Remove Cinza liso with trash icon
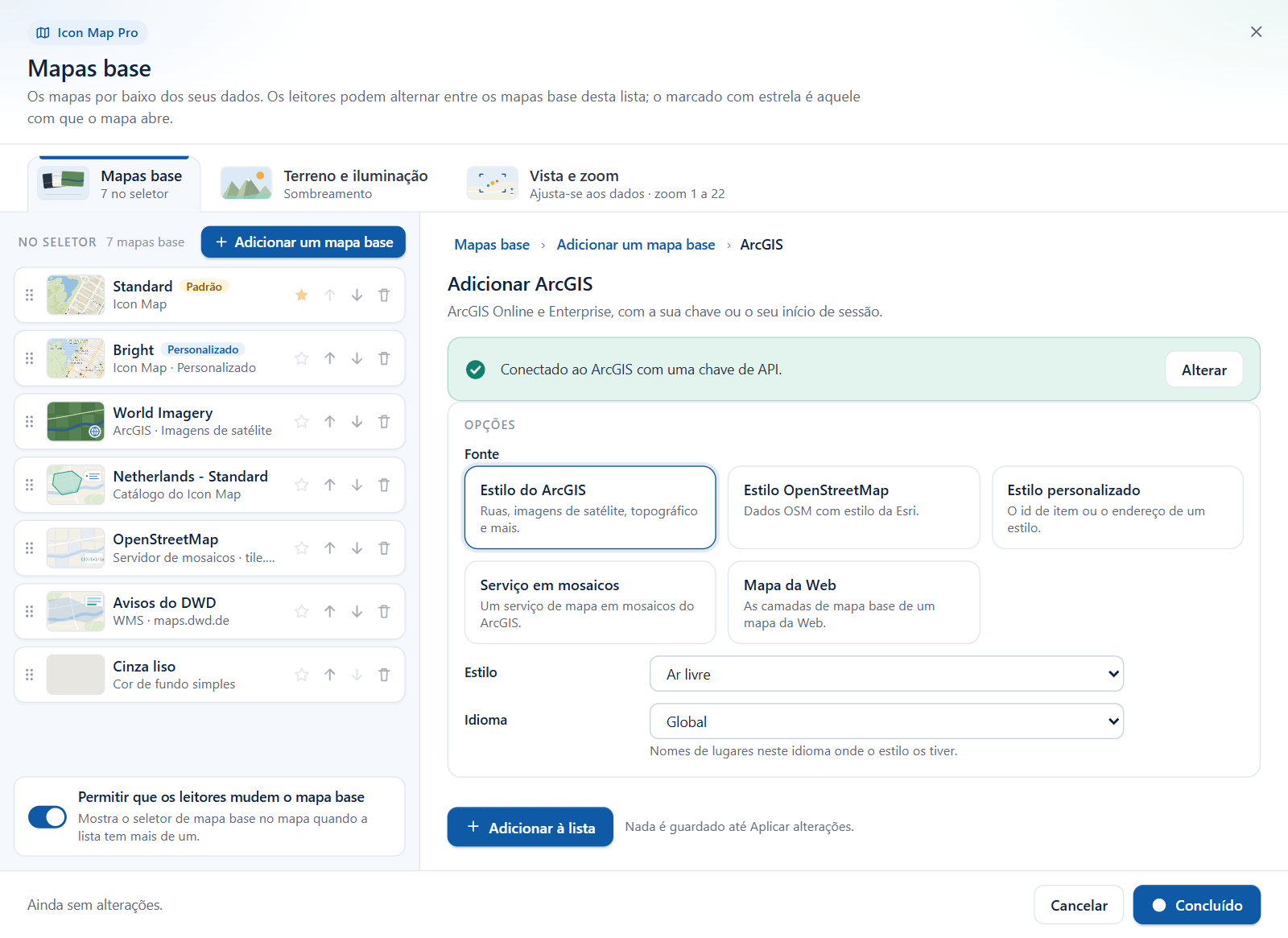 (384, 675)
